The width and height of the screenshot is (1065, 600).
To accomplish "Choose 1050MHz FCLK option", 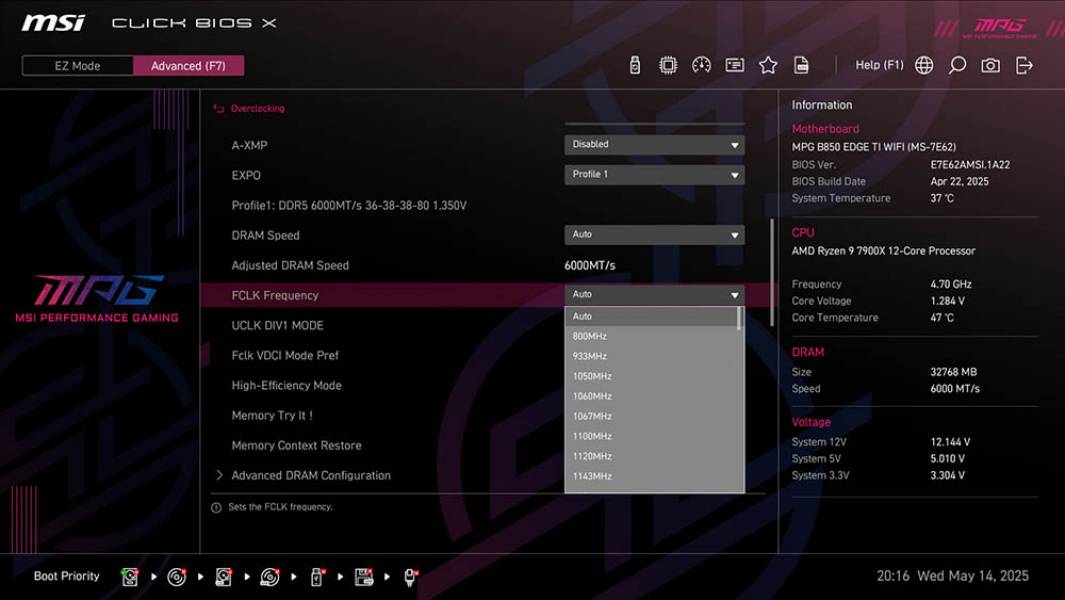I will 651,376.
